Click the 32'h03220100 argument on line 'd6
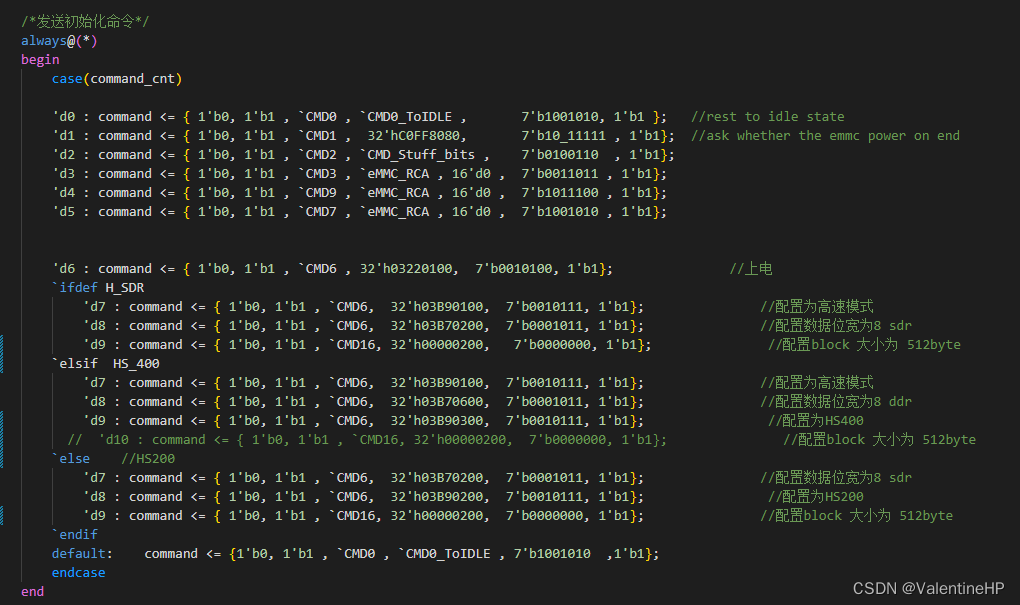This screenshot has height=605, width=1020. click(406, 269)
